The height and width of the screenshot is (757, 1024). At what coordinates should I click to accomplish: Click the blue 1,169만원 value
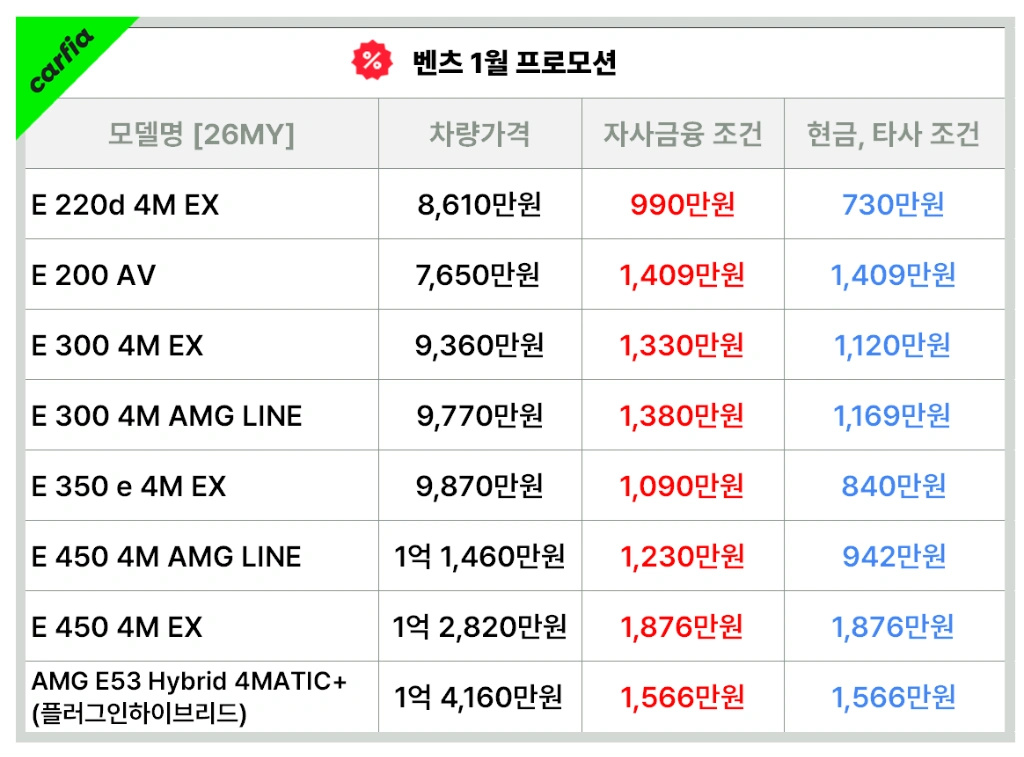click(892, 416)
